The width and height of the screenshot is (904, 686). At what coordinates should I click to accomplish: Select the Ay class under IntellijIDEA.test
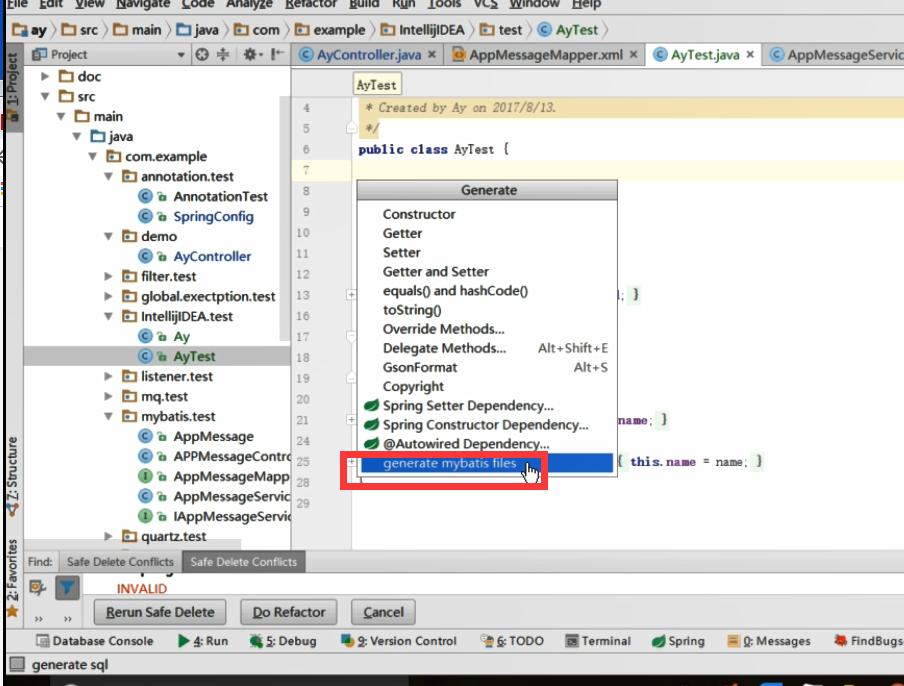pyautogui.click(x=182, y=337)
